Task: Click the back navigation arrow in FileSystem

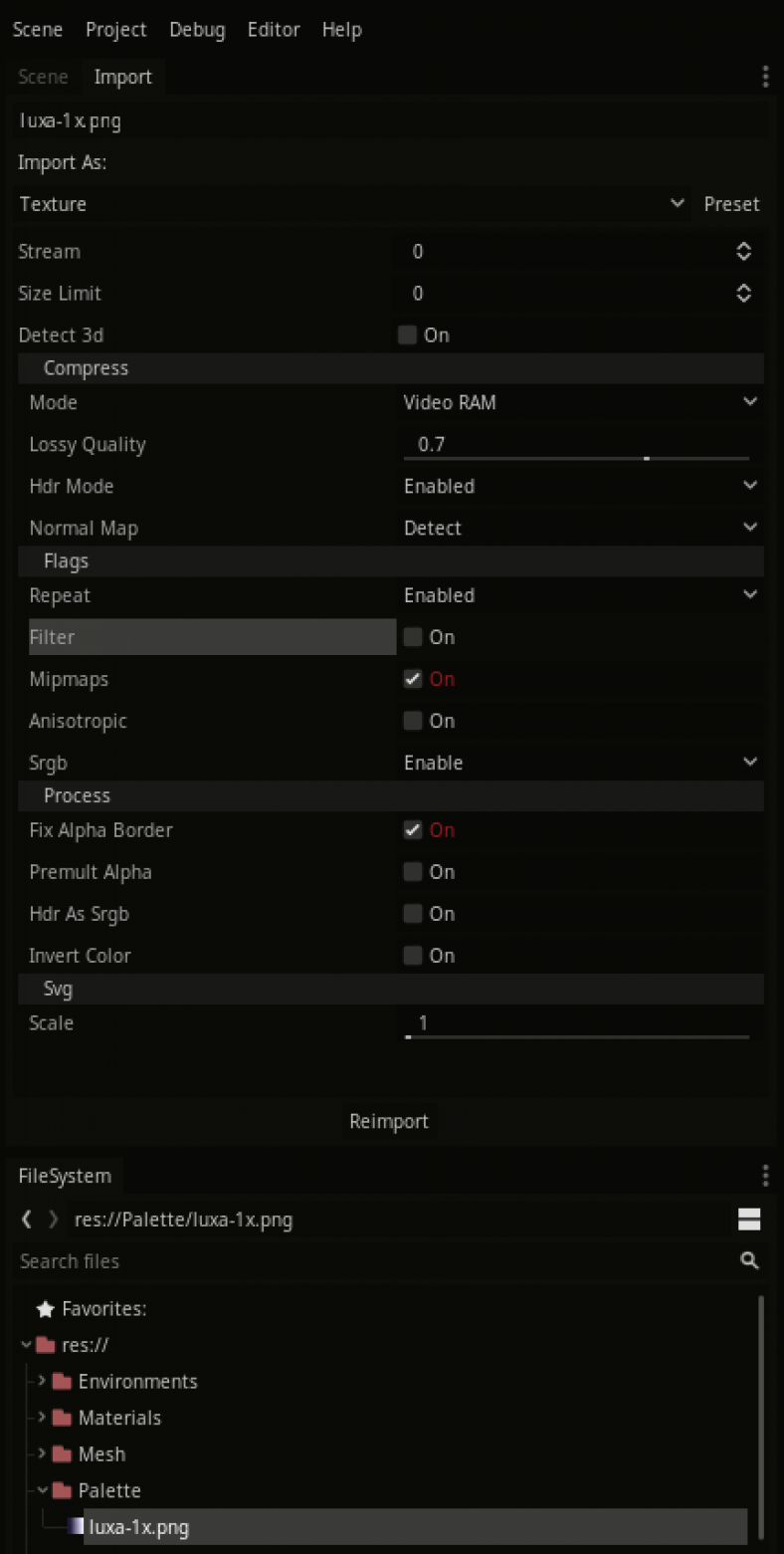Action: pyautogui.click(x=25, y=1219)
